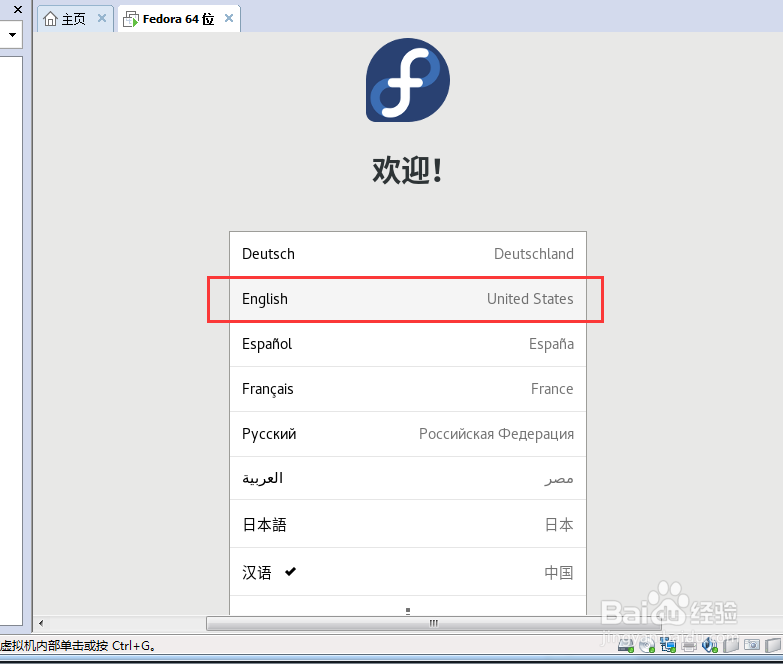Screen dimensions: 783x664
Task: Select Deutsch language
Action: point(407,254)
